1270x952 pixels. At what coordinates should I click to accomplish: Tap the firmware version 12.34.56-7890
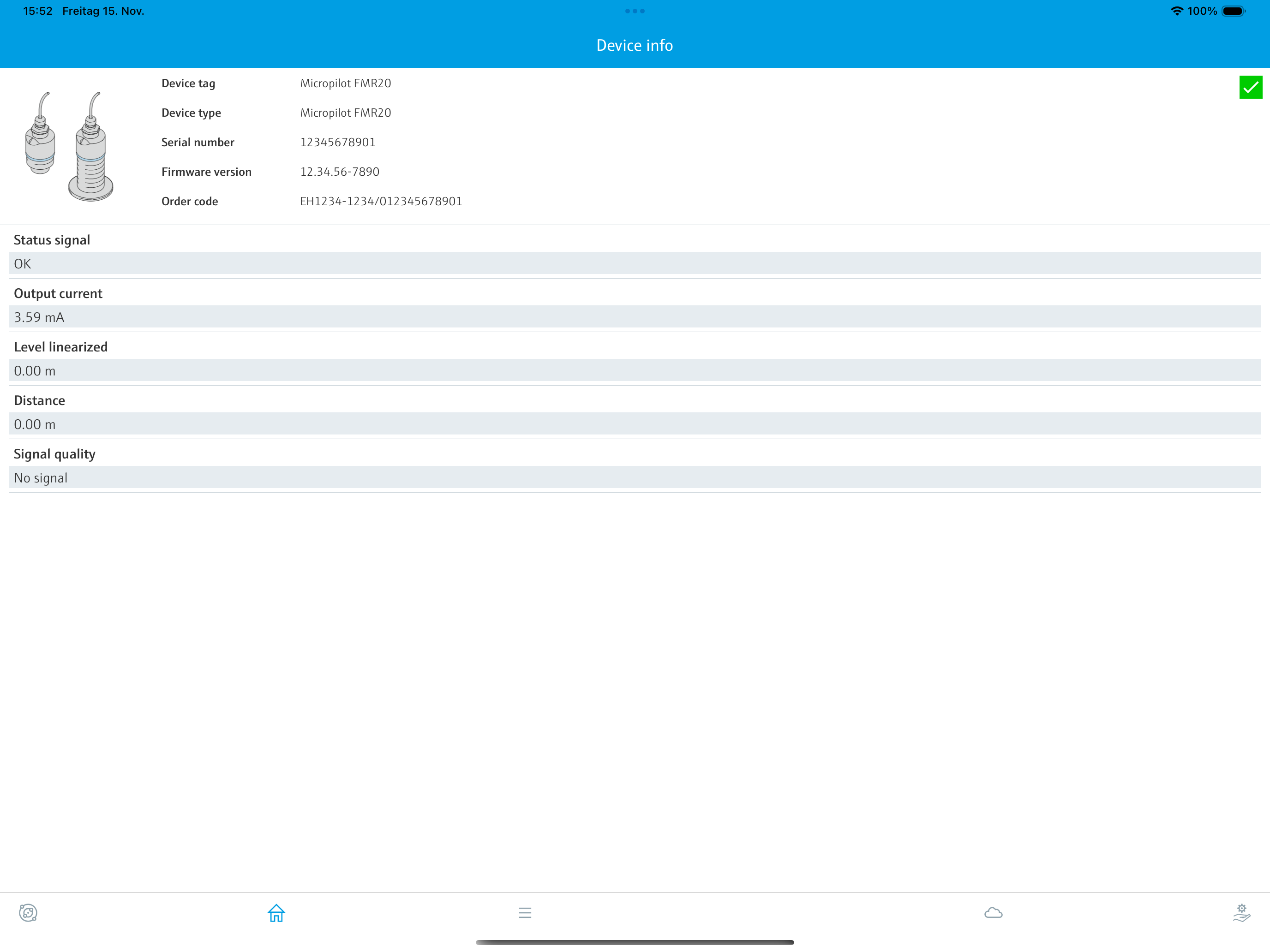click(339, 172)
